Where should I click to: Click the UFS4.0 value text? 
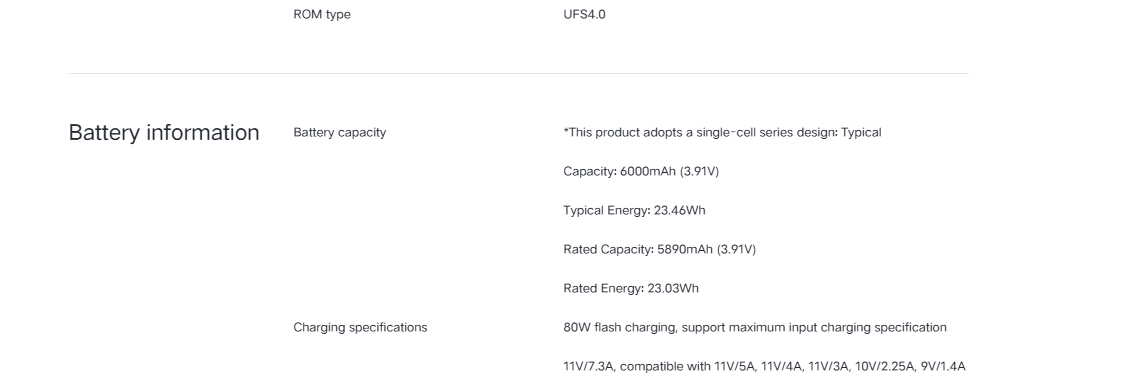tap(584, 14)
